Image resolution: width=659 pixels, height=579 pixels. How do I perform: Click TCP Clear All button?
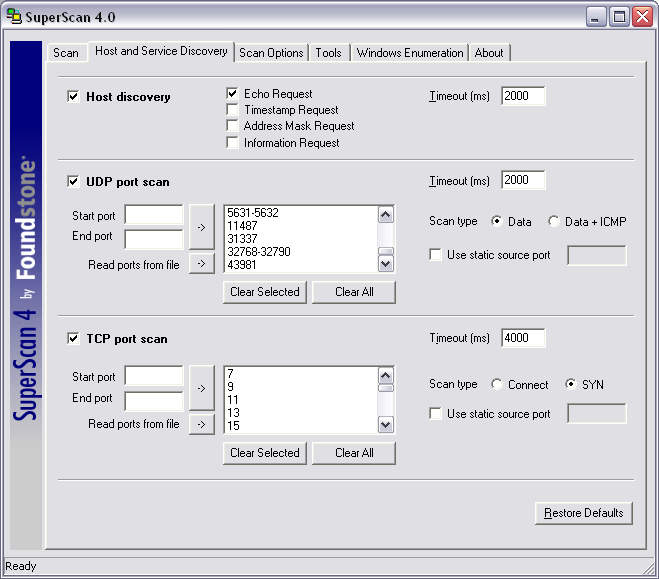click(x=354, y=453)
